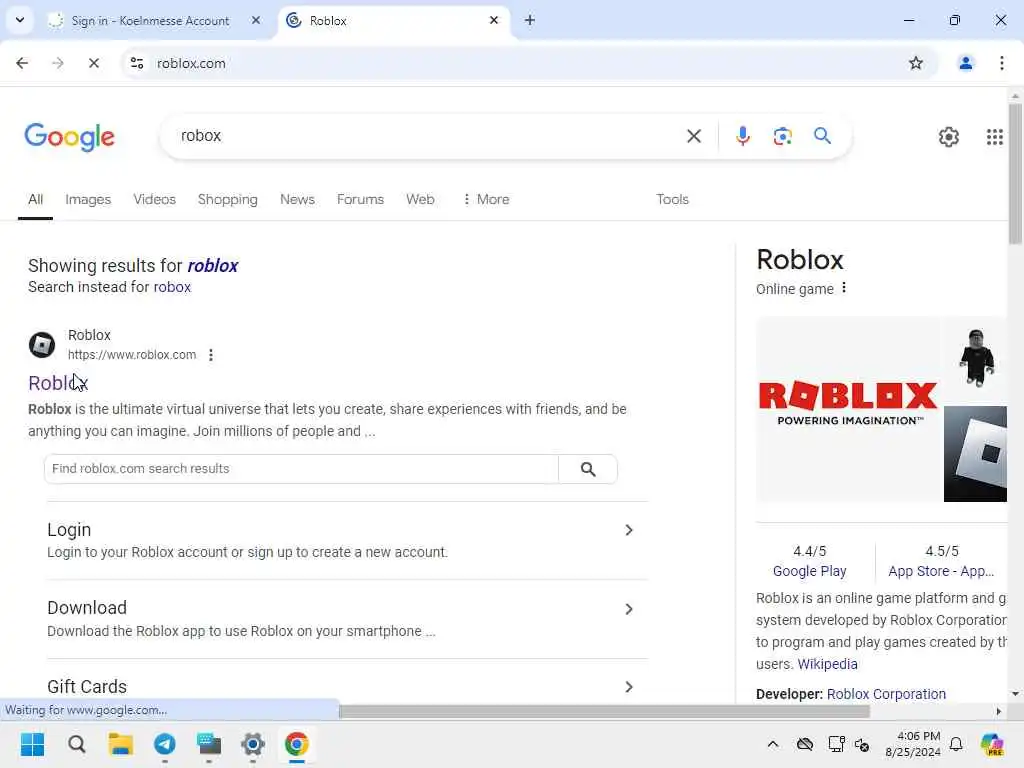Launch File Explorer from taskbar
The image size is (1024, 768).
pyautogui.click(x=121, y=744)
